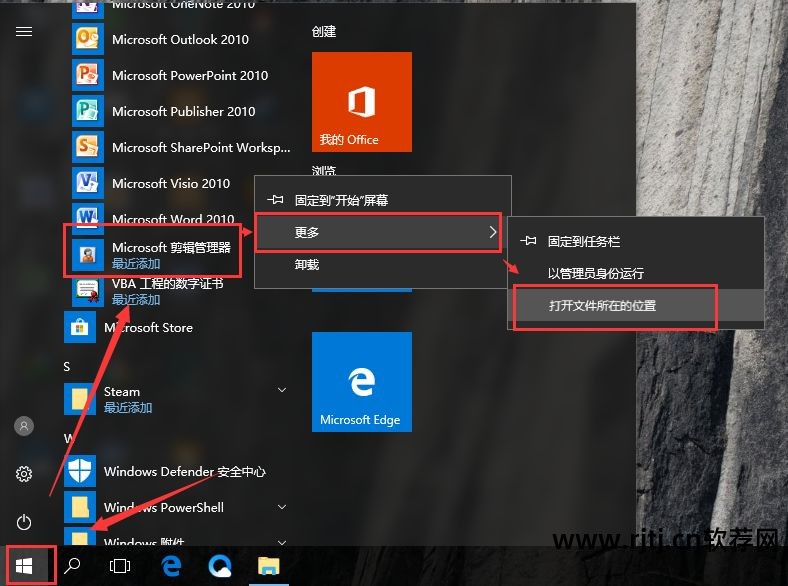Open File Explorer from taskbar
Viewport: 788px width, 586px height.
coord(268,566)
